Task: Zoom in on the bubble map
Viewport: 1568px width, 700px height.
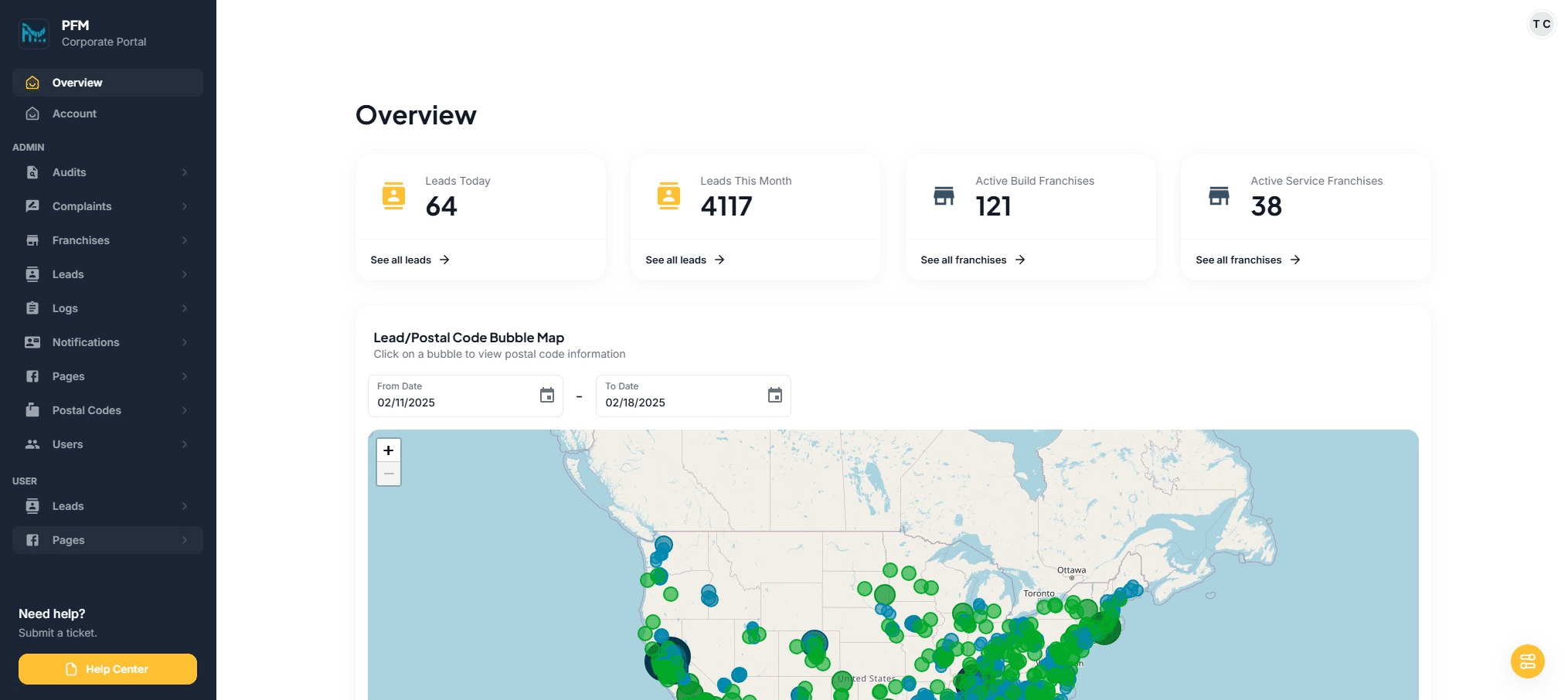Action: point(389,450)
